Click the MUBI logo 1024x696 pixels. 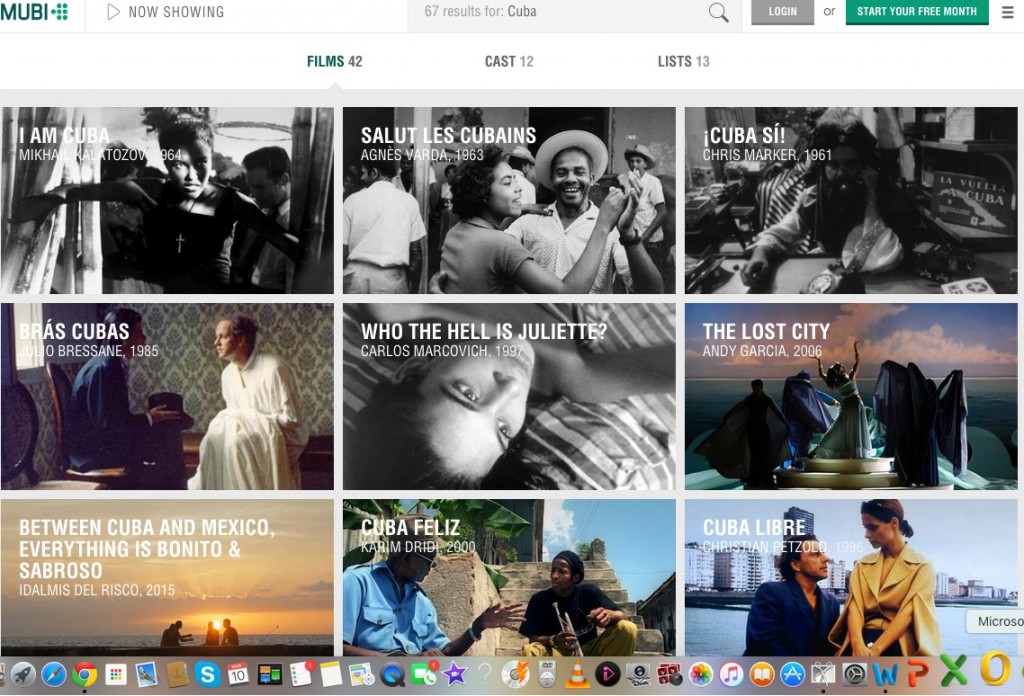(34, 12)
